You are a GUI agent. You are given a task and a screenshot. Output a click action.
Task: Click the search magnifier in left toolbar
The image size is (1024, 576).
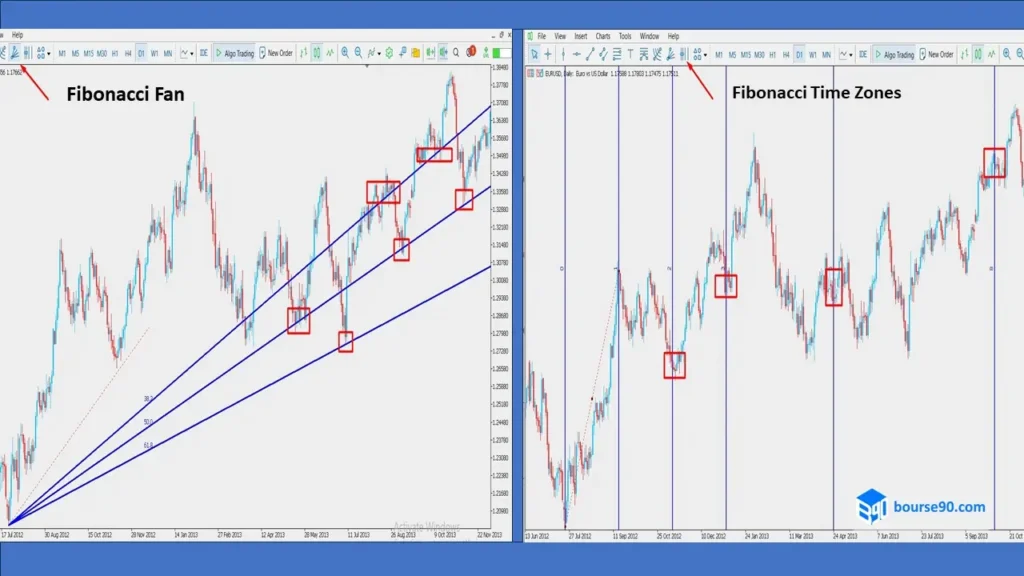pos(456,53)
